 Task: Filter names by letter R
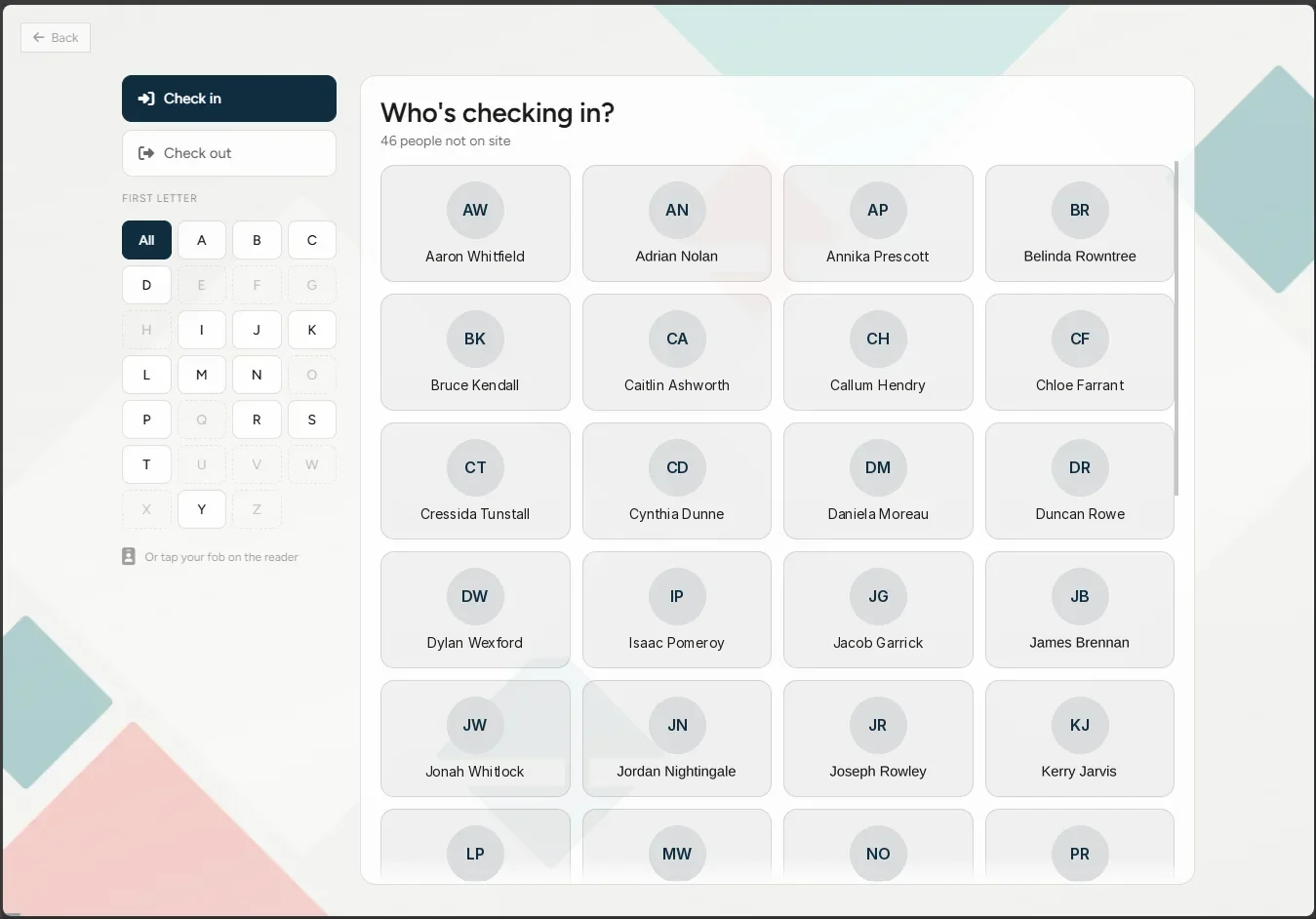257,420
